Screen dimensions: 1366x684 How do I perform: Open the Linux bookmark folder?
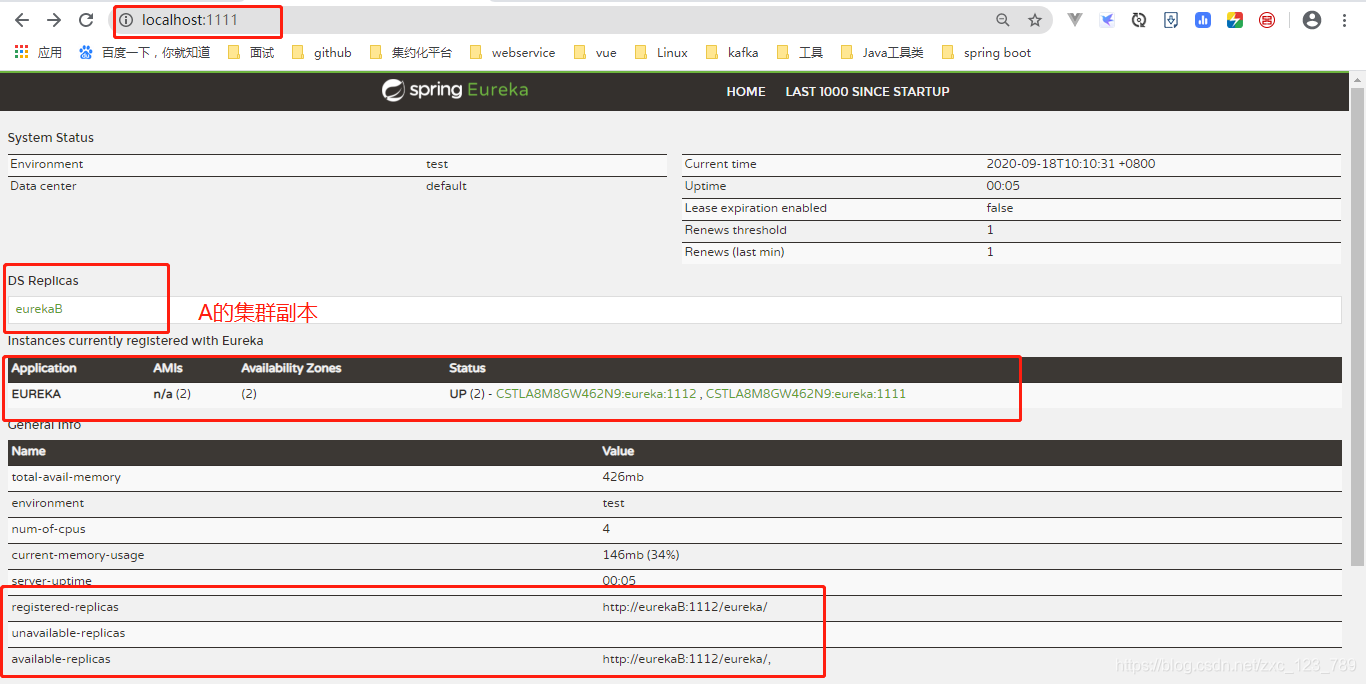(661, 53)
